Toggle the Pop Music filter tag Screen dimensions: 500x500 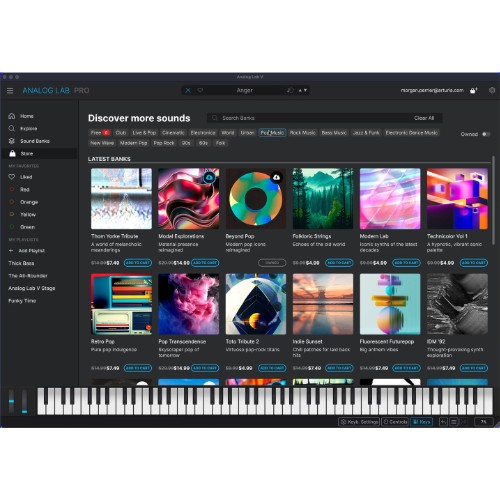[x=272, y=133]
